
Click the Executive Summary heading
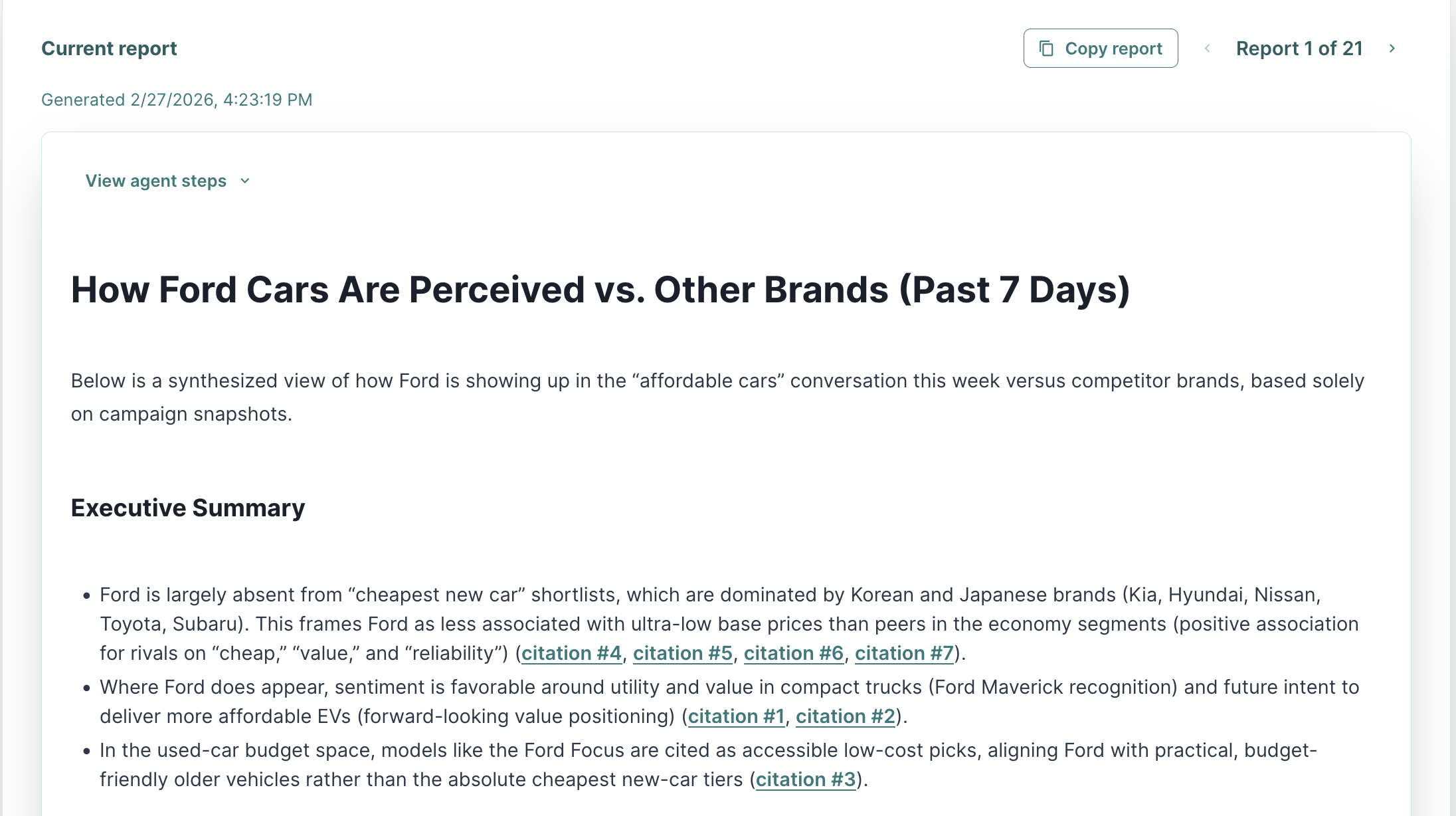[x=188, y=508]
